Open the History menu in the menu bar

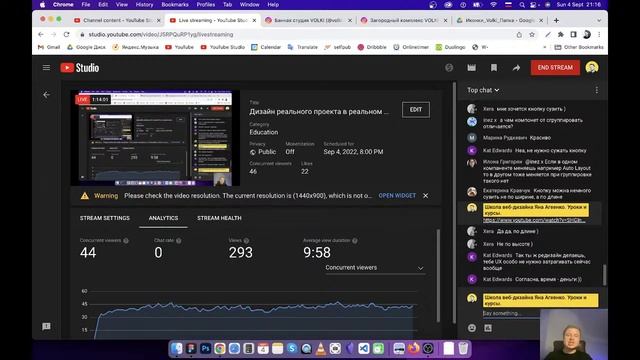[144, 5]
